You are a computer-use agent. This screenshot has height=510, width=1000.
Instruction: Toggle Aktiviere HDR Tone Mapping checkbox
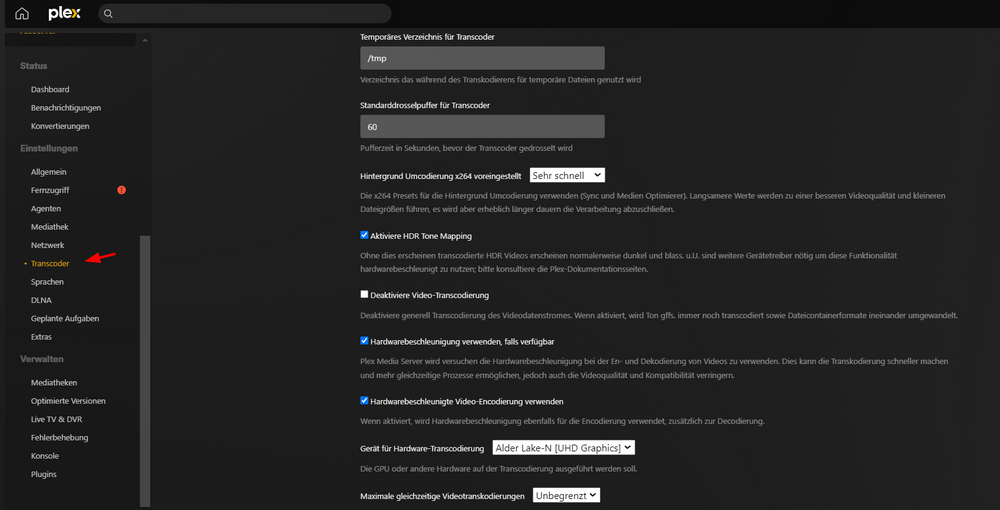coord(364,235)
